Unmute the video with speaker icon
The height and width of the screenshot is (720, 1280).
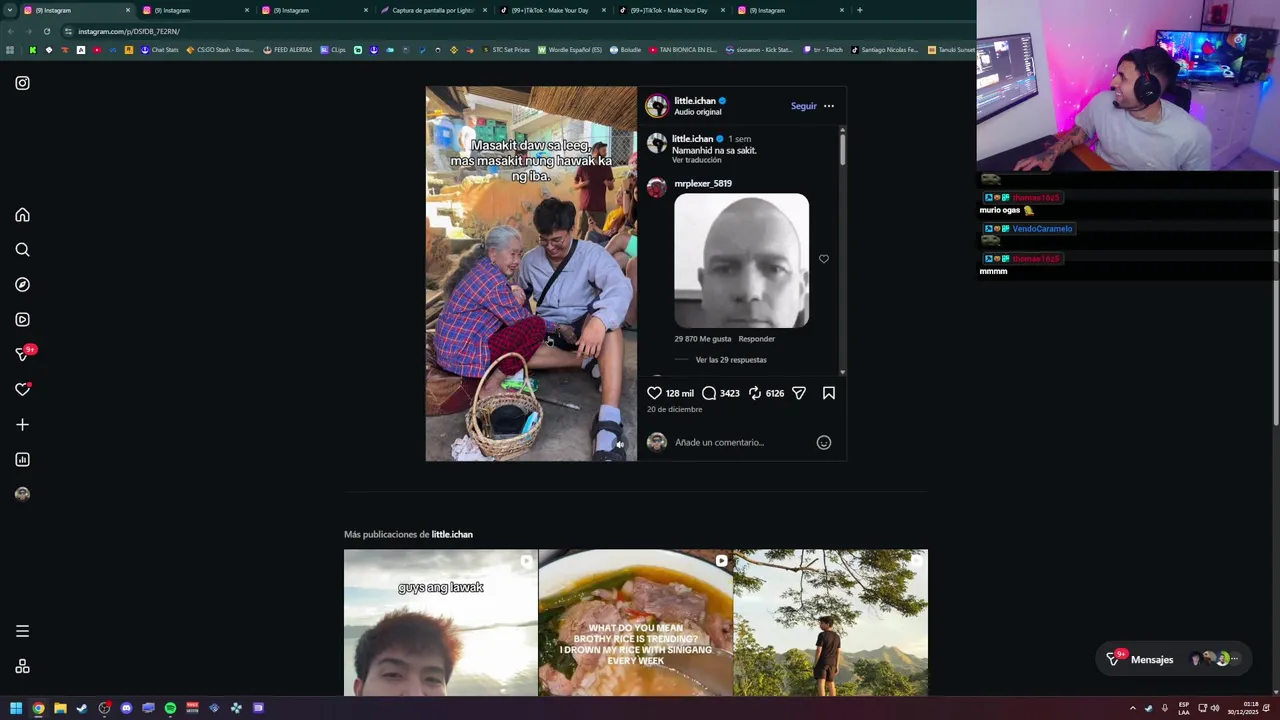tap(620, 445)
